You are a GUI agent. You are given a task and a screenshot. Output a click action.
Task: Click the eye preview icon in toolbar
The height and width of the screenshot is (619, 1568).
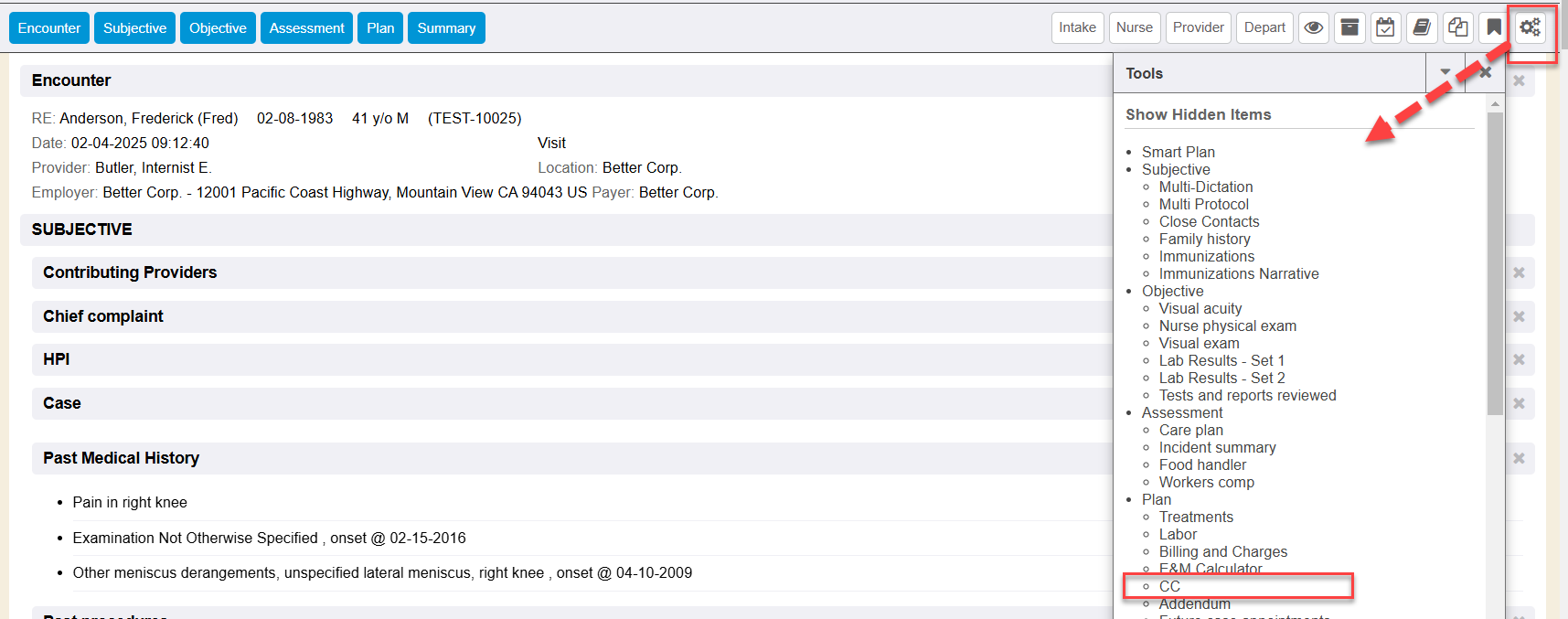[1313, 27]
